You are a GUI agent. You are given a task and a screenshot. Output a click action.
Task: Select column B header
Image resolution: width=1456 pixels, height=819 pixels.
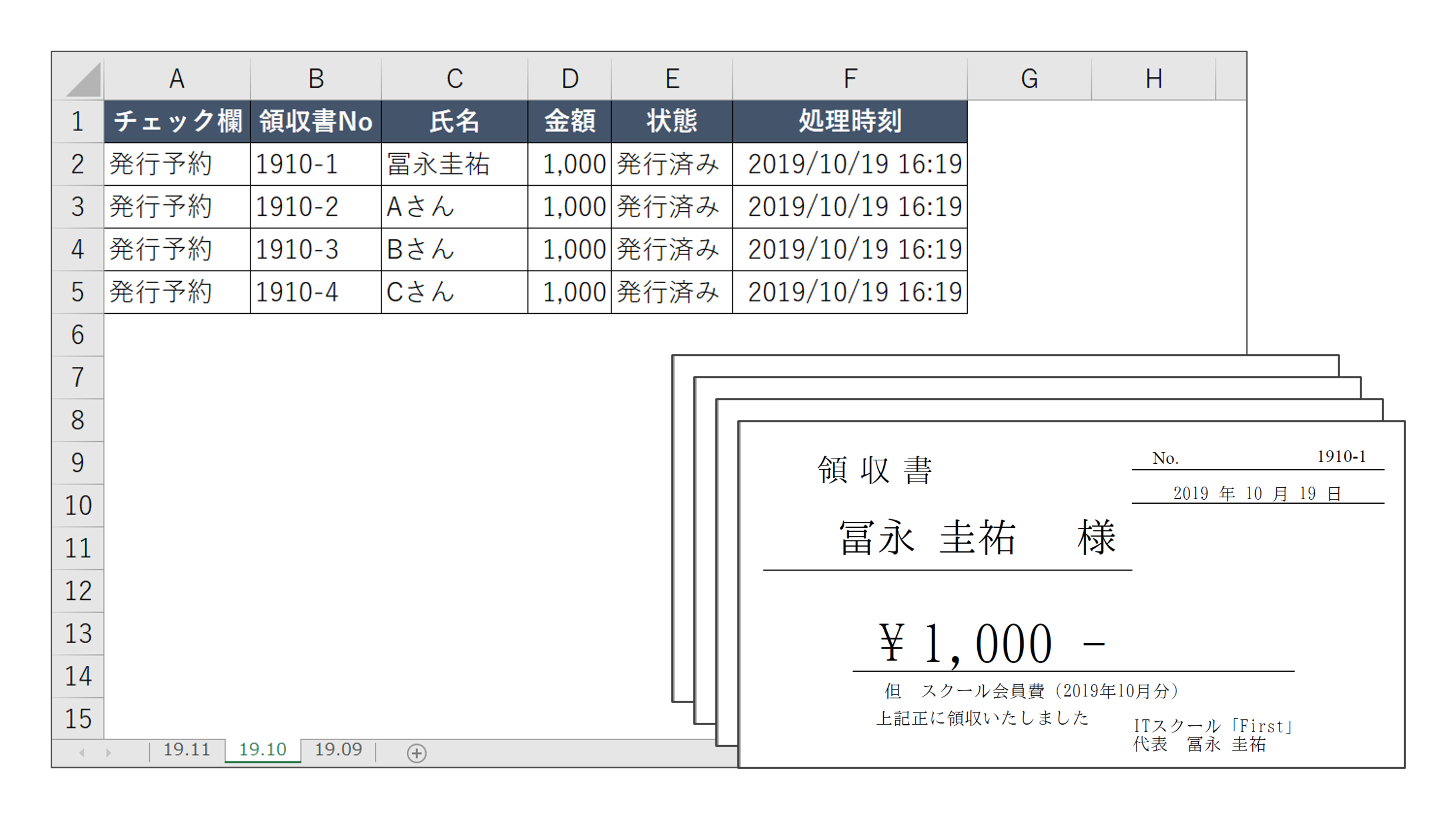pos(316,78)
